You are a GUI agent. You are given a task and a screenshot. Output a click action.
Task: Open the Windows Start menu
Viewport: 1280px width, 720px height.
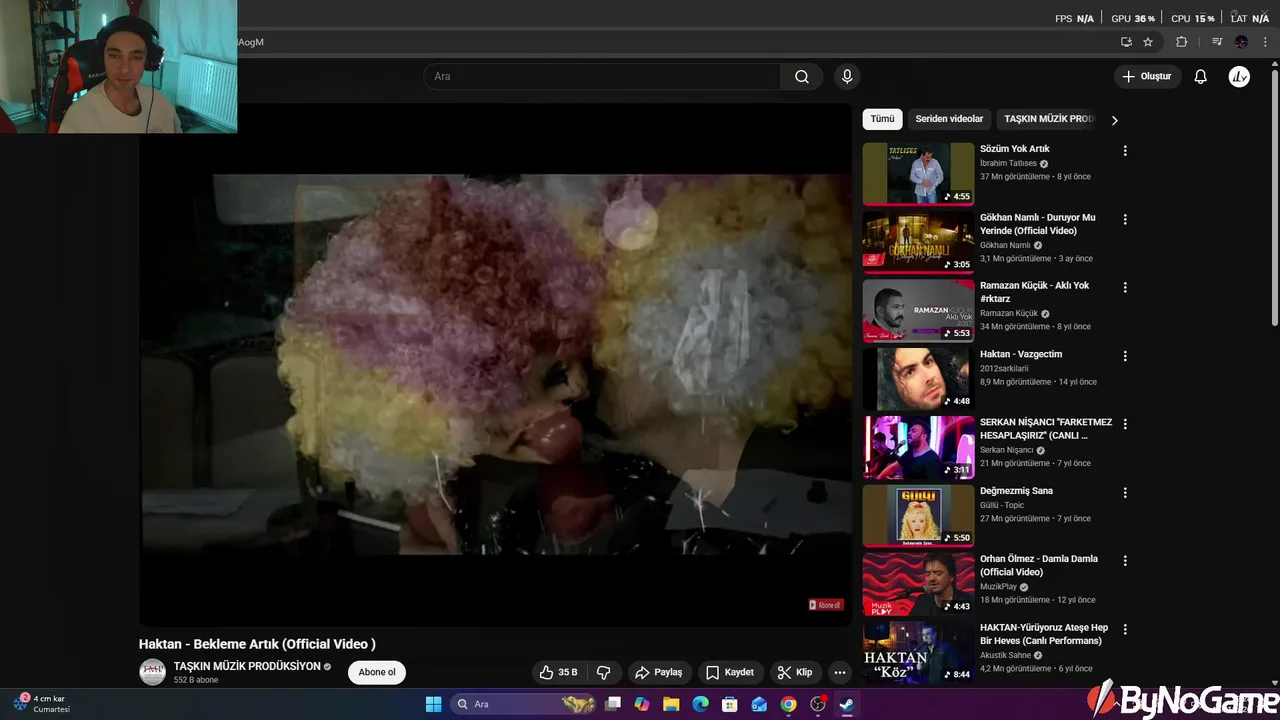click(433, 704)
